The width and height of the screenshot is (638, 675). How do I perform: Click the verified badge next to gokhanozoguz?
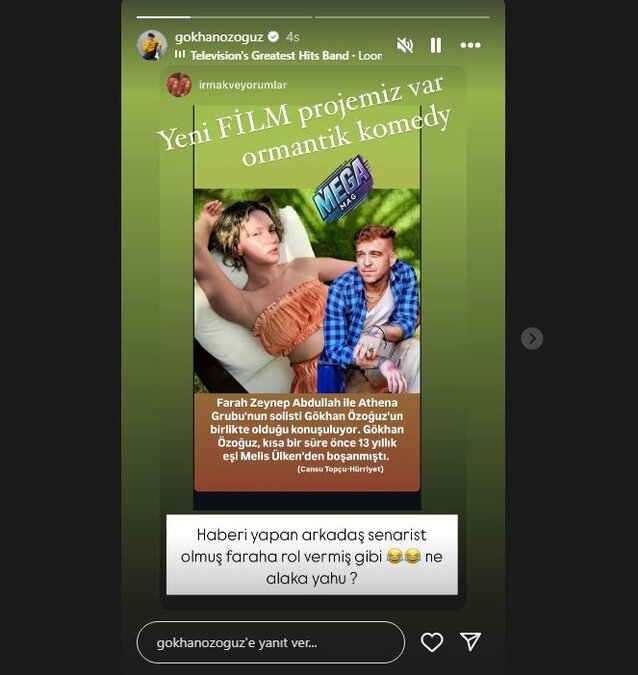tap(273, 37)
